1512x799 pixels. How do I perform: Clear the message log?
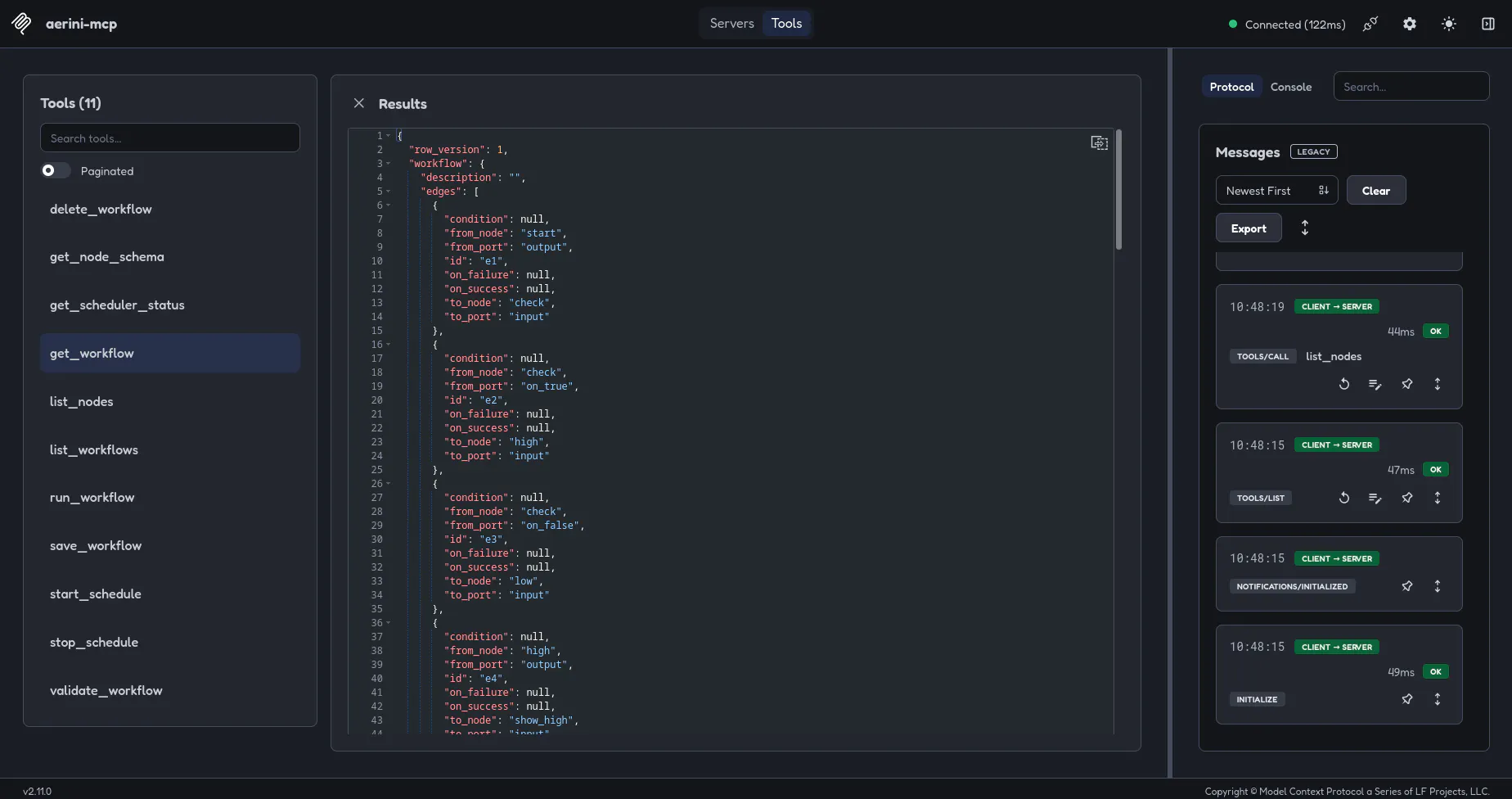1375,191
